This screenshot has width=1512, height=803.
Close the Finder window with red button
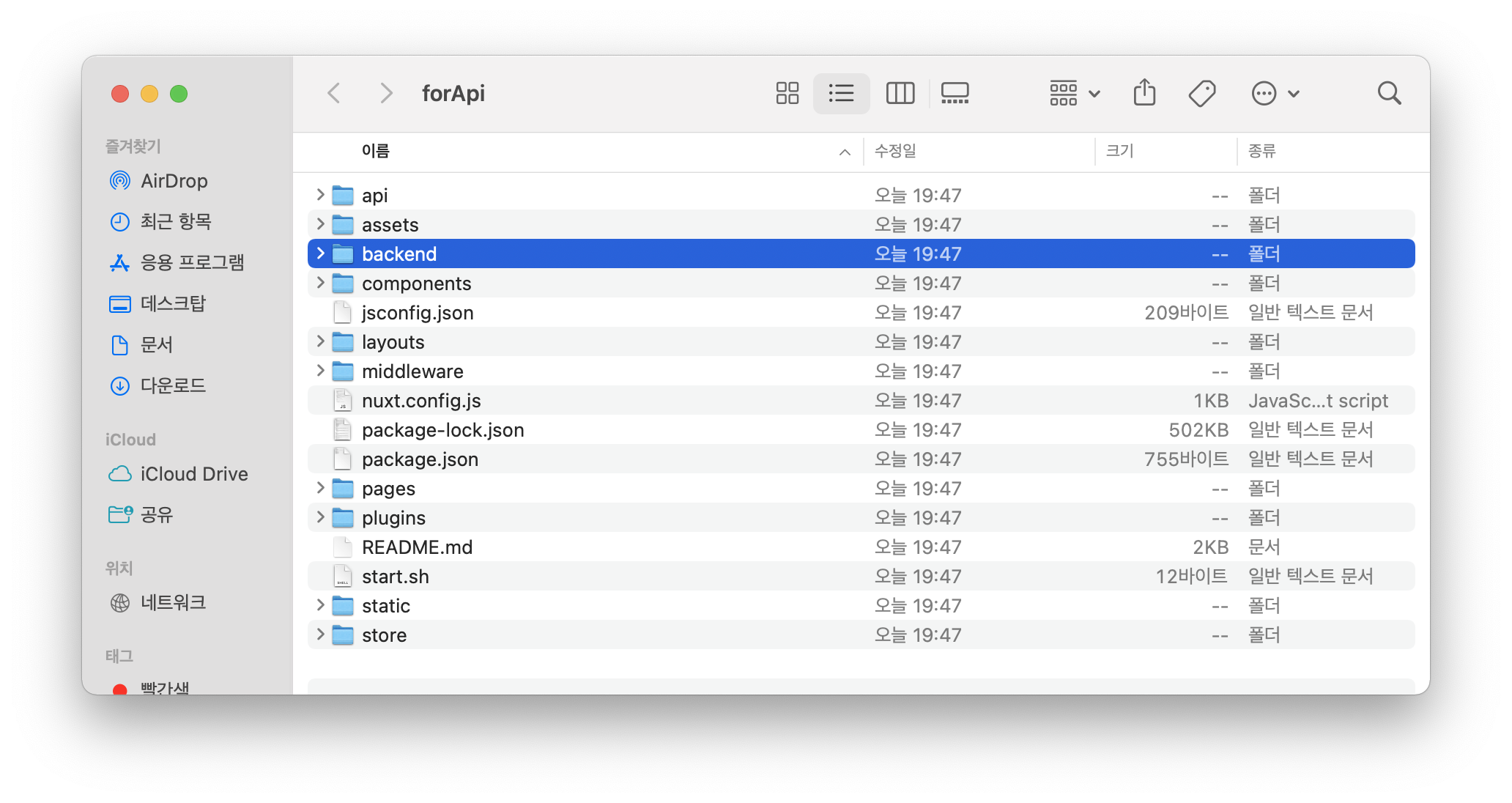tap(120, 94)
